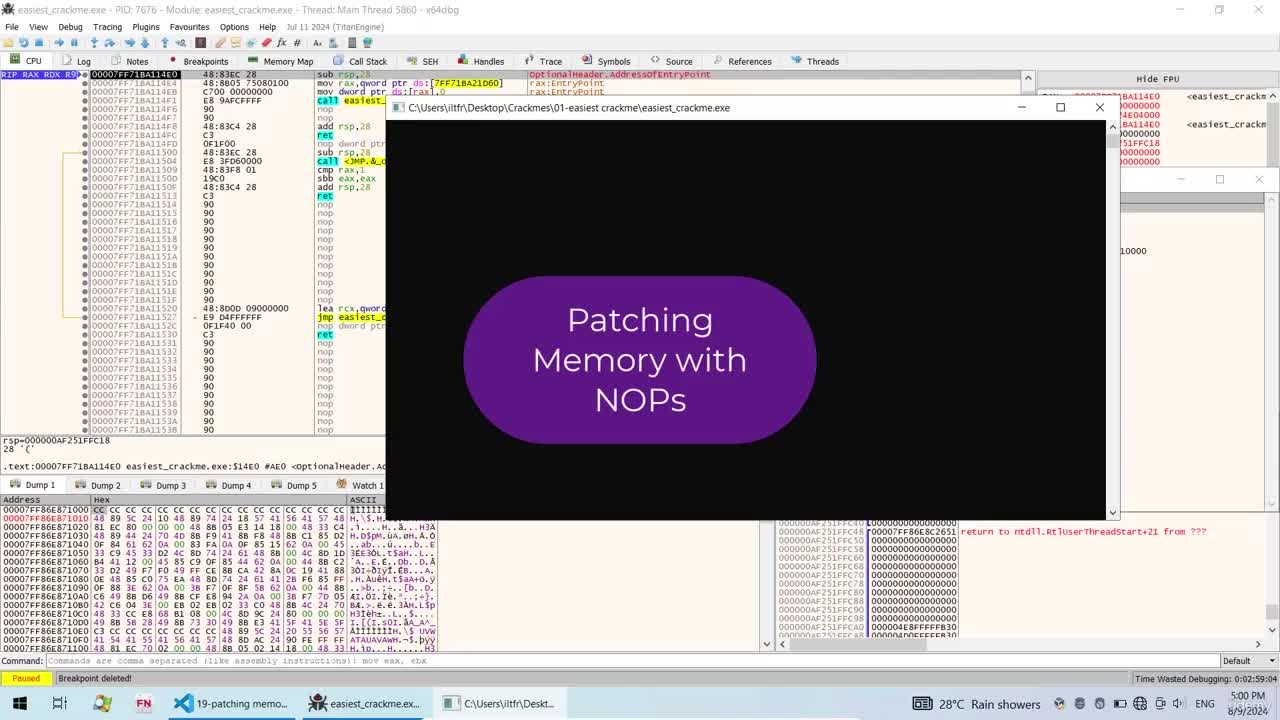Toggle breakpoint dot at address 00007FF71BA11509
1280x720 pixels.
click(x=85, y=170)
